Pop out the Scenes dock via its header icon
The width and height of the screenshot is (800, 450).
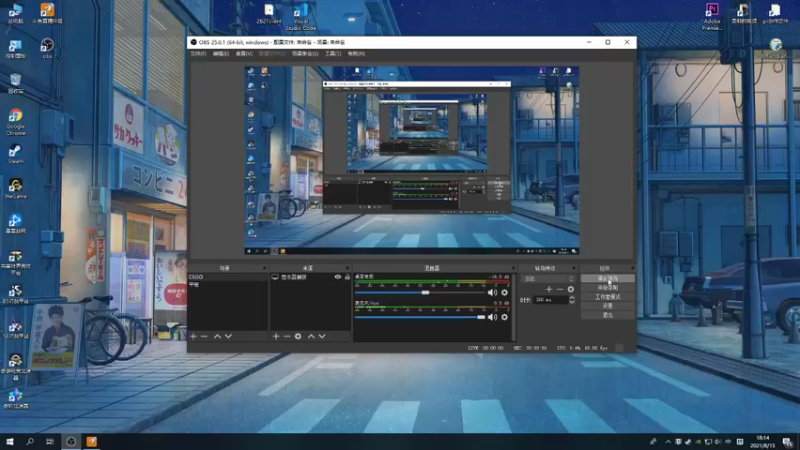[264, 268]
